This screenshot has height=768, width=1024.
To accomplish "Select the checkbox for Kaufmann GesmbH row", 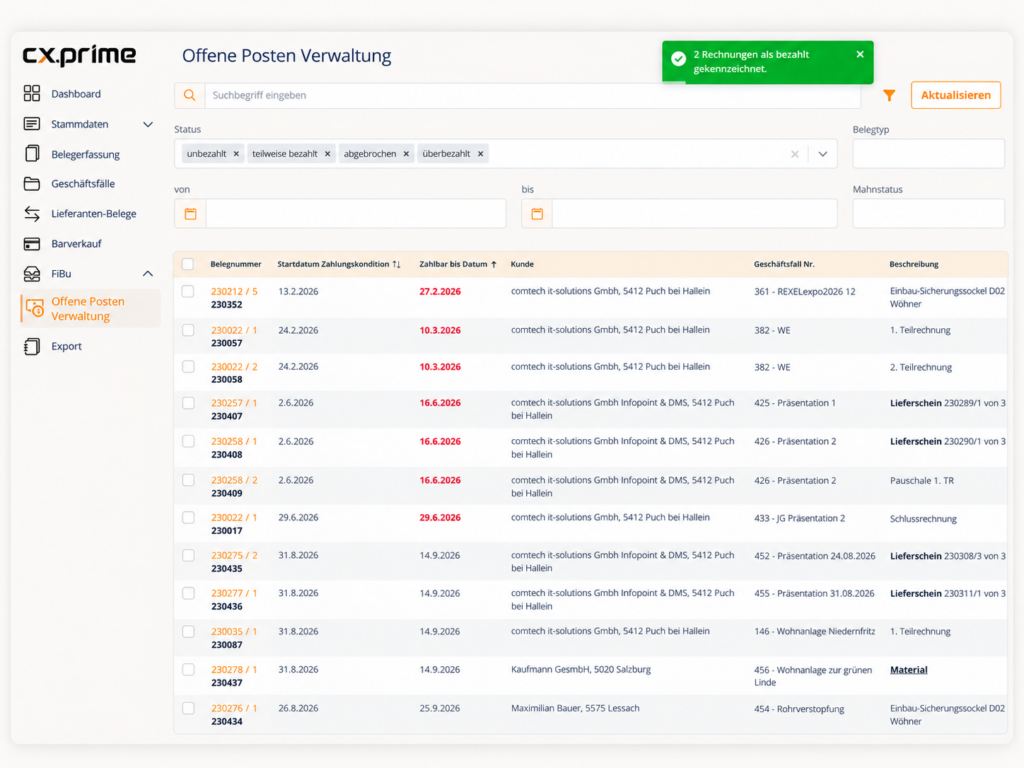I will tap(188, 669).
